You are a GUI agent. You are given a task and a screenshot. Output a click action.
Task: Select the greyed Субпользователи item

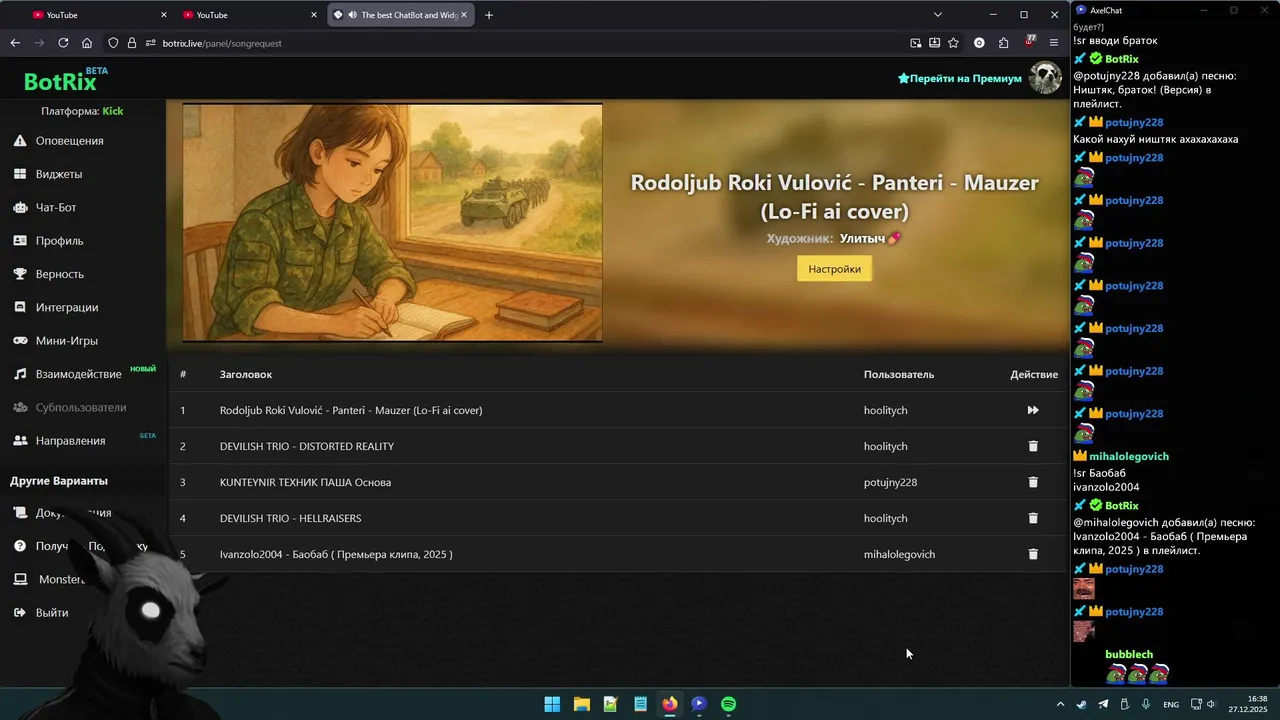click(80, 408)
